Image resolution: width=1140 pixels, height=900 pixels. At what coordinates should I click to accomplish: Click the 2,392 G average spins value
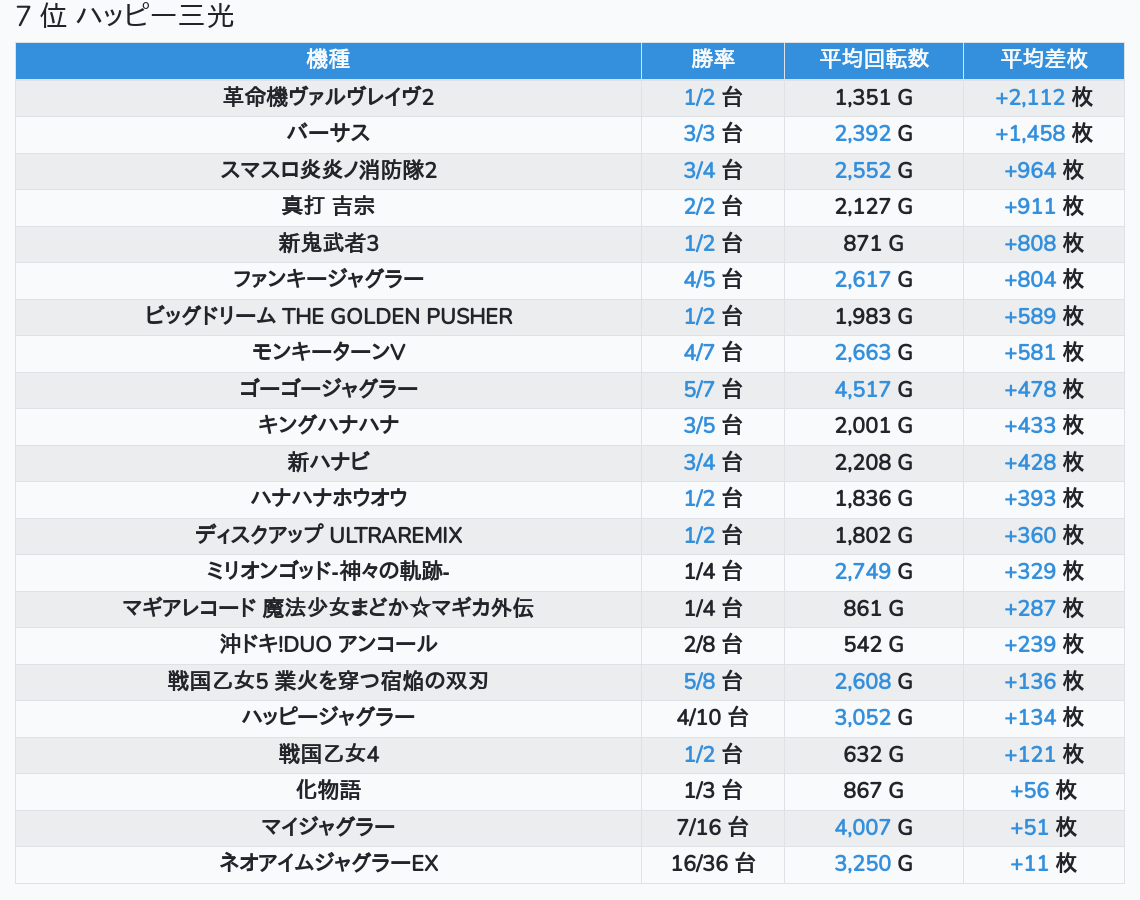point(874,134)
